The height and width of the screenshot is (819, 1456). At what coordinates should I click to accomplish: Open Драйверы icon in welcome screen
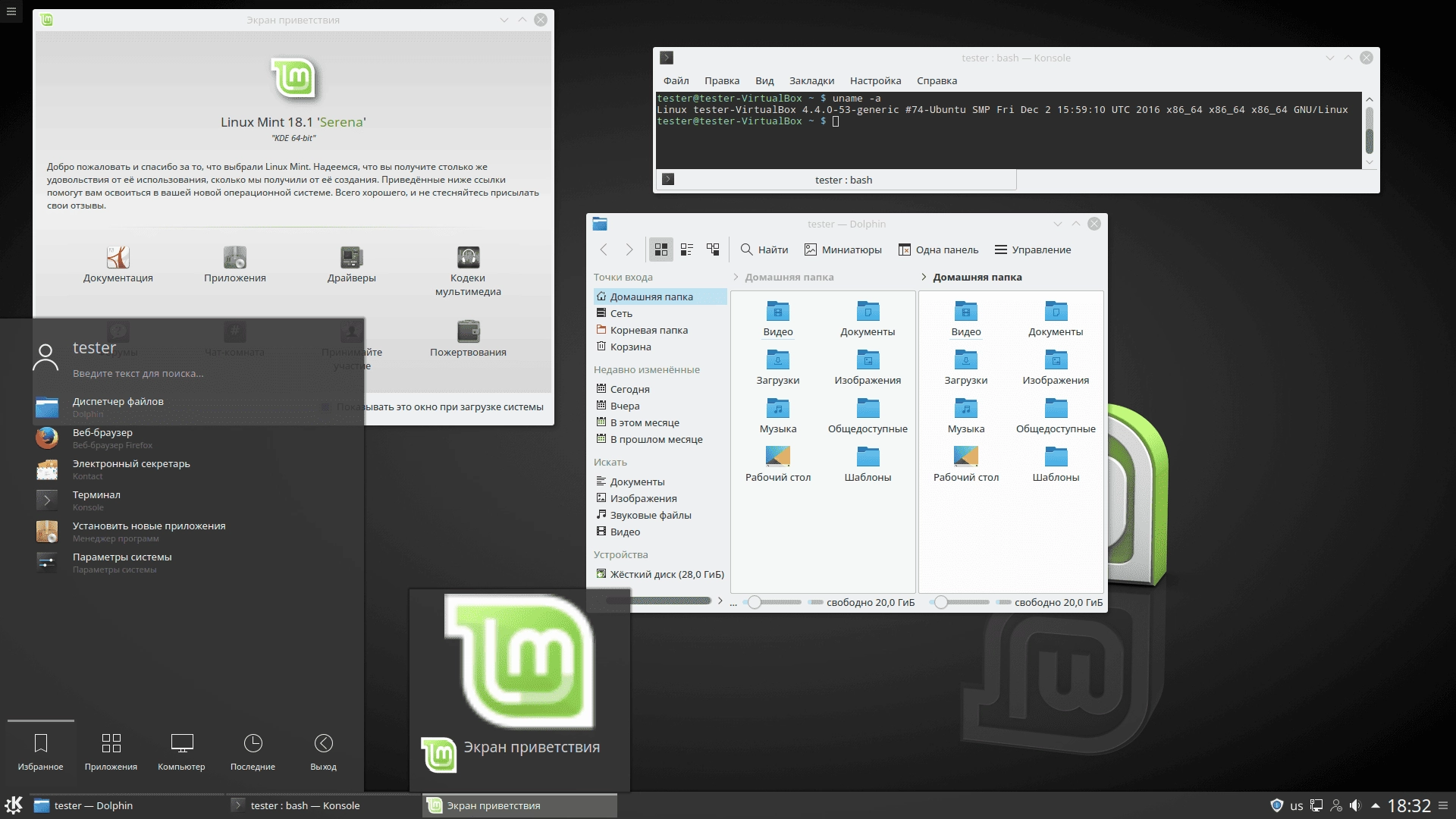tap(351, 257)
